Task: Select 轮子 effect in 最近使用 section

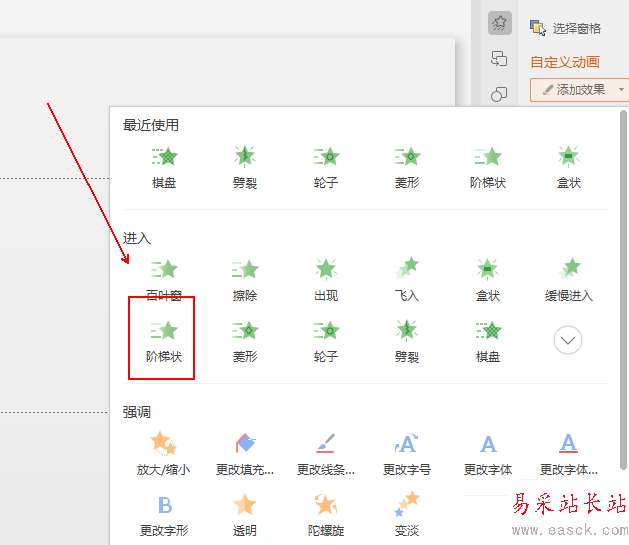Action: tap(326, 167)
